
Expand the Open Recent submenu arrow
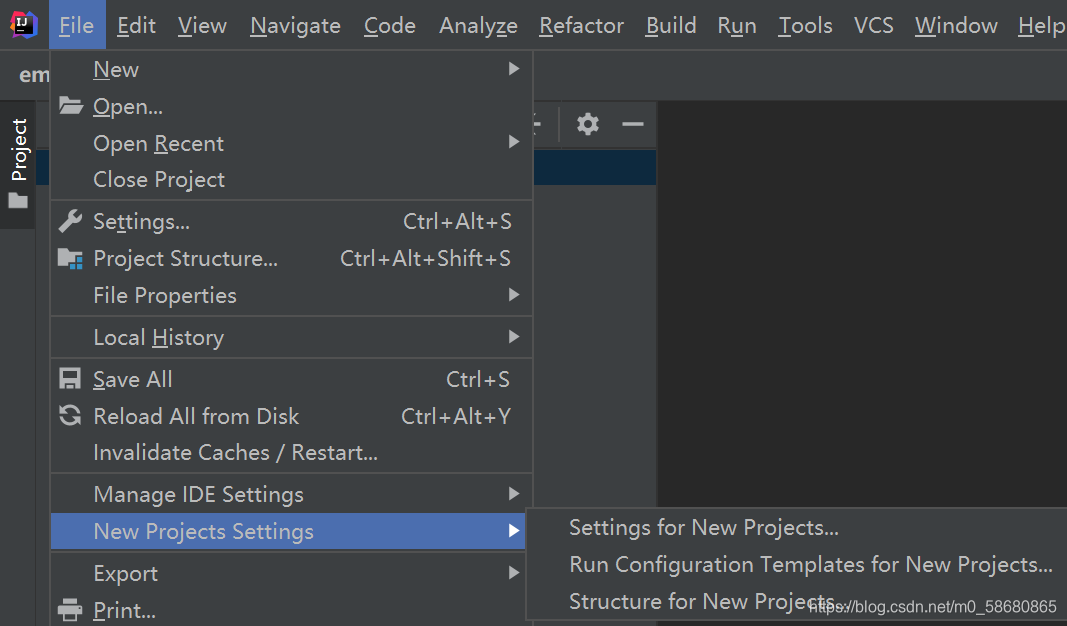click(x=514, y=142)
